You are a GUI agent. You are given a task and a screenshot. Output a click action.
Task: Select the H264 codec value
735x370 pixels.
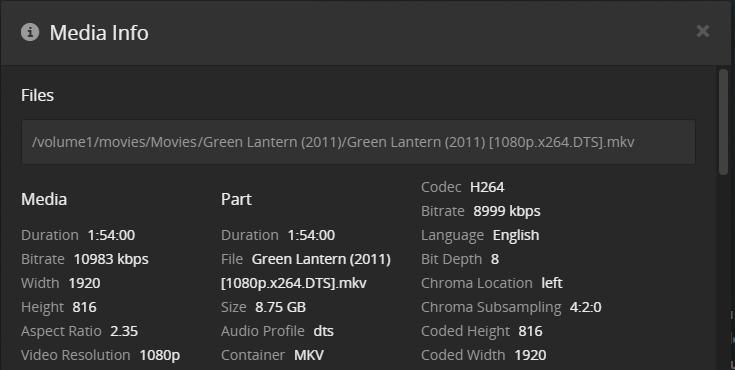pyautogui.click(x=487, y=187)
